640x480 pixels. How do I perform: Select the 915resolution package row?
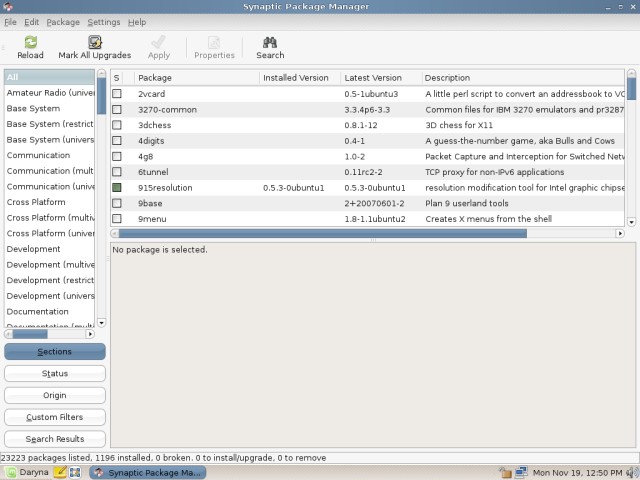[367, 188]
